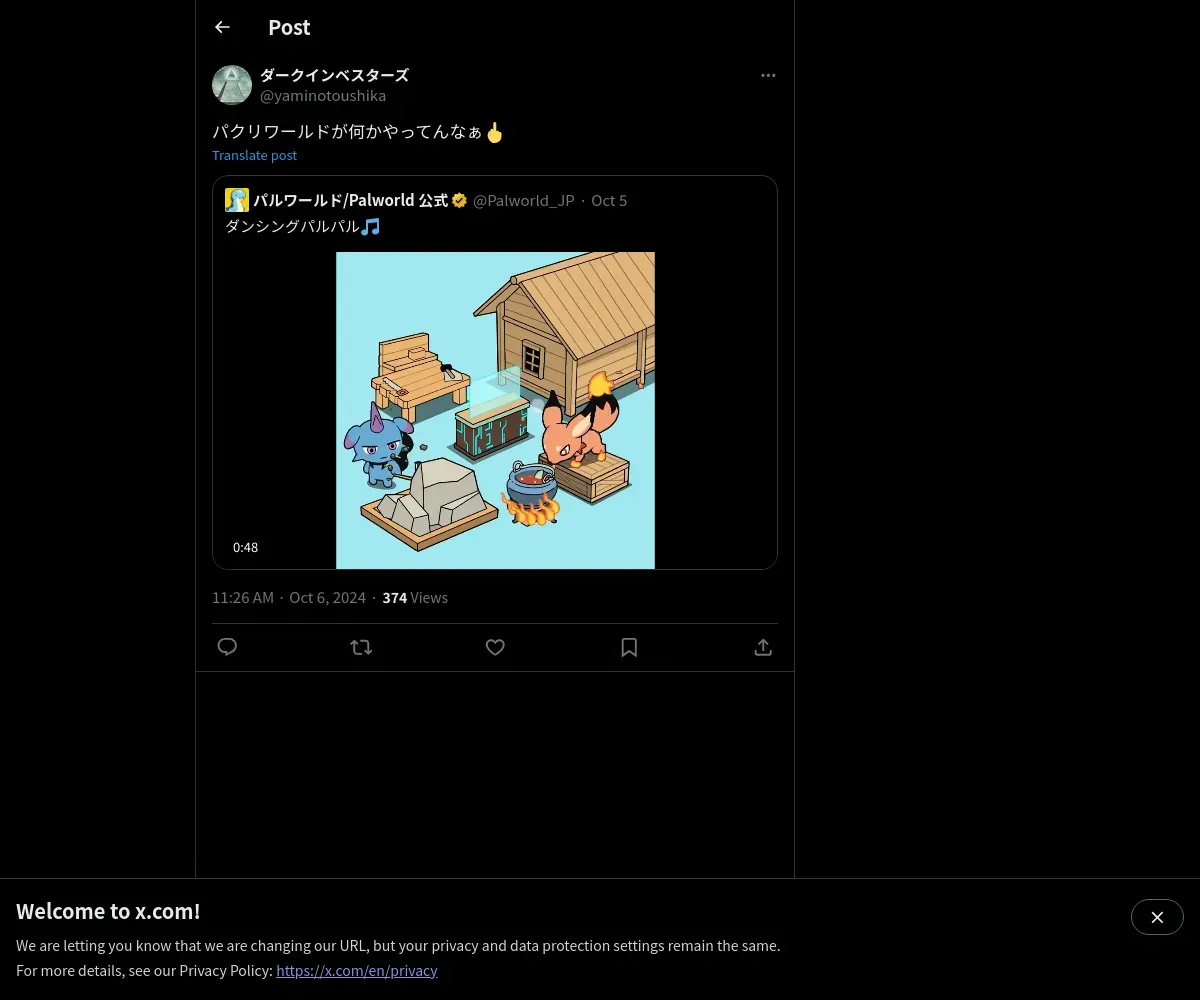The image size is (1200, 1000).
Task: Open the @Palworld_JP handle in quoted post
Action: (524, 200)
